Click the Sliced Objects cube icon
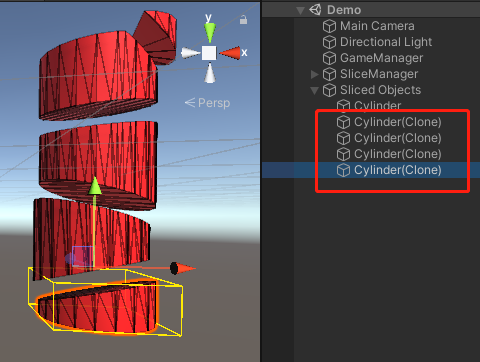 [329, 90]
